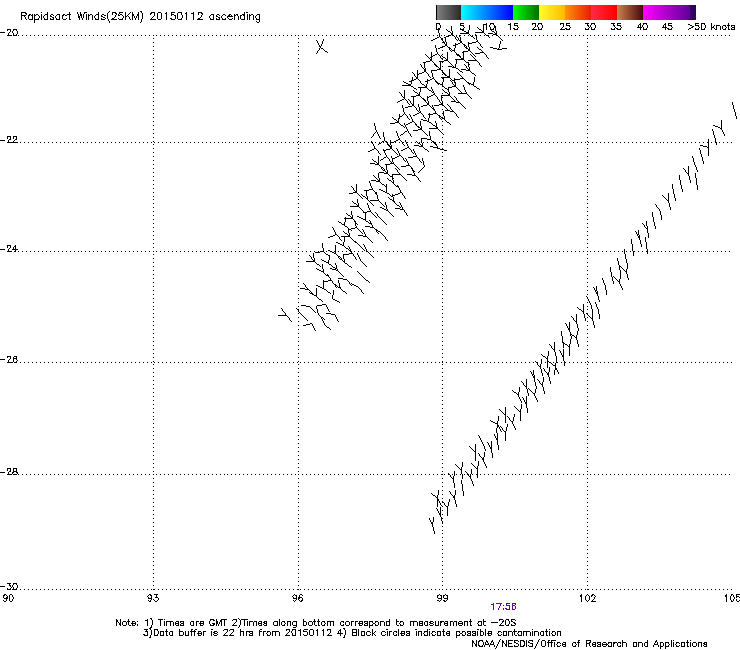
Task: Click the '-22' latitude axis label
Action: click(x=9, y=140)
